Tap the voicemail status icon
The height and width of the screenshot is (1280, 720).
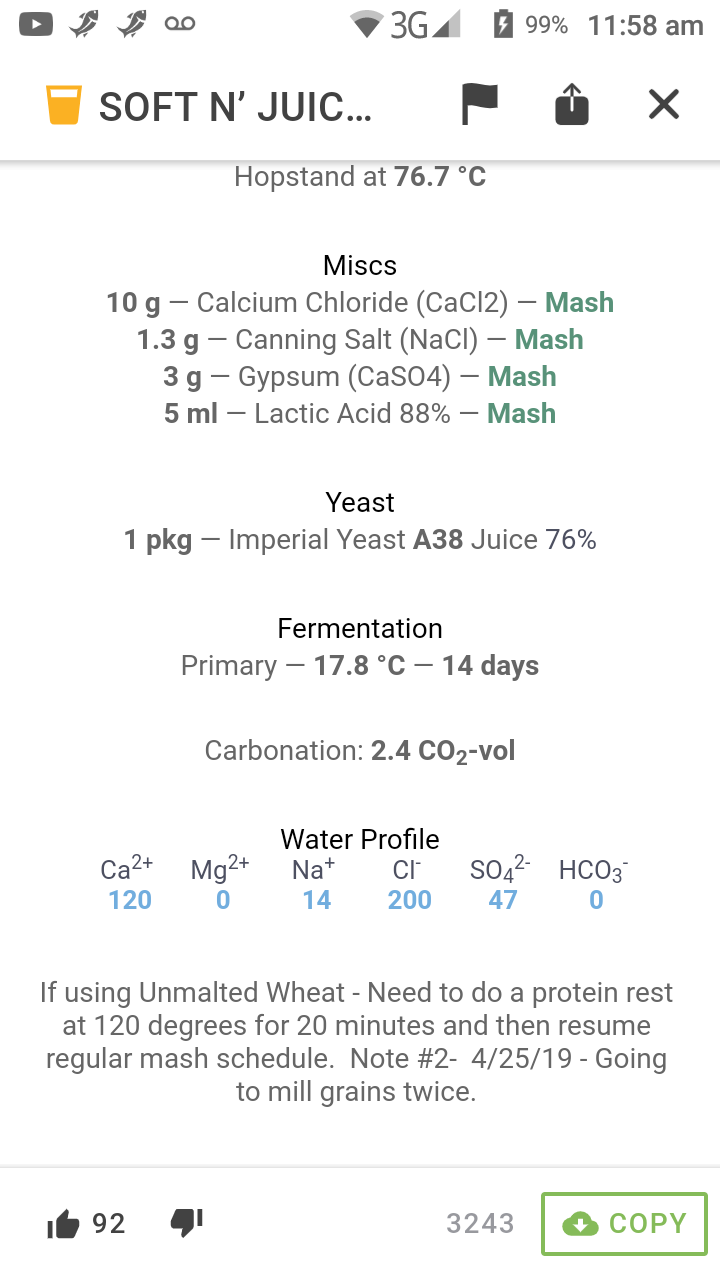coord(180,24)
